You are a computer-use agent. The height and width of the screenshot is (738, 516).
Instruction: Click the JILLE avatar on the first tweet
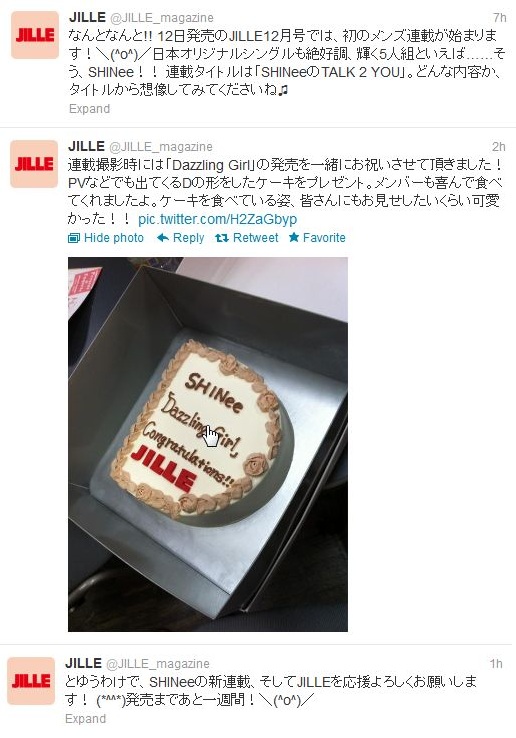tap(35, 35)
